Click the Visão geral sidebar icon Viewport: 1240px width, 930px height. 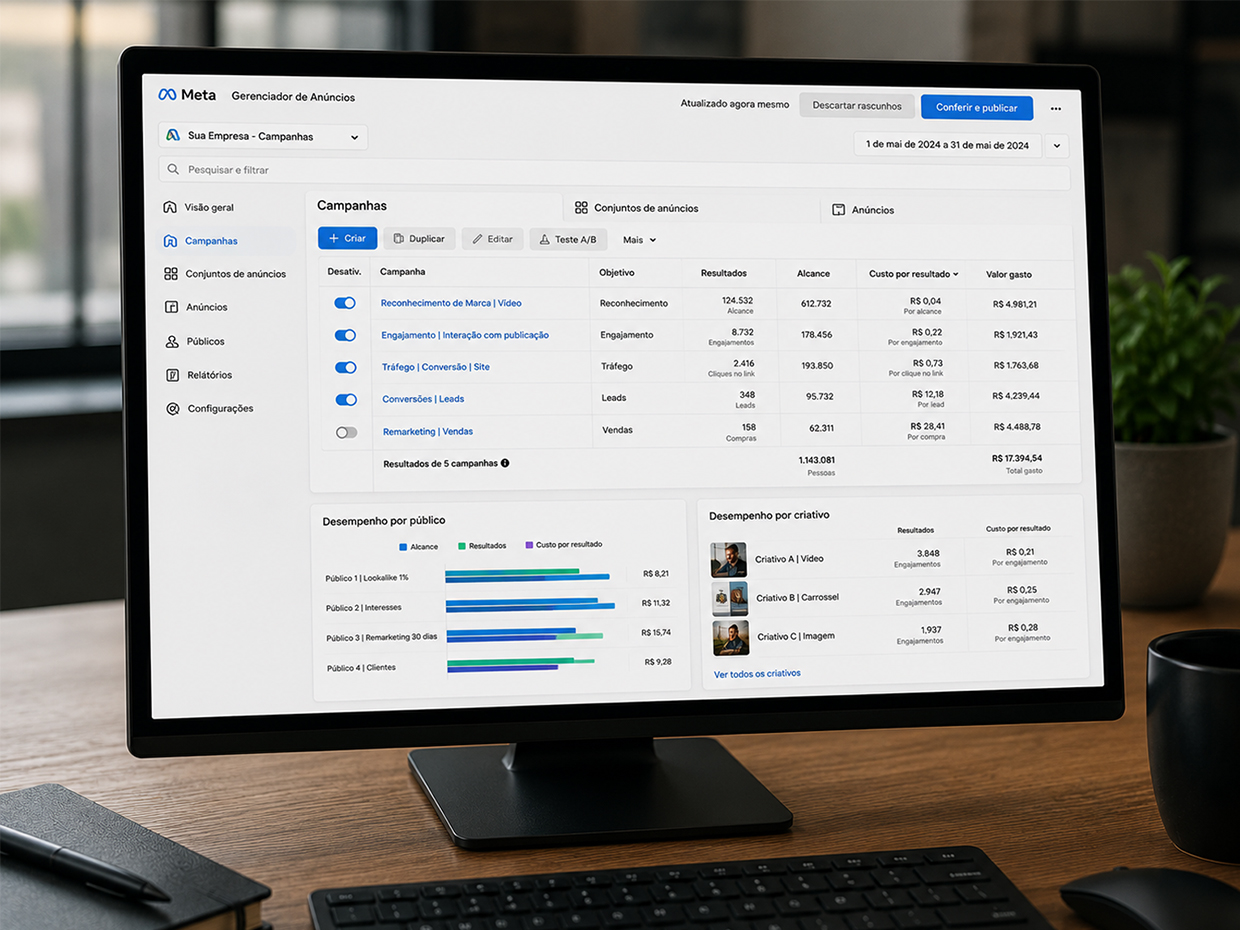click(x=170, y=207)
